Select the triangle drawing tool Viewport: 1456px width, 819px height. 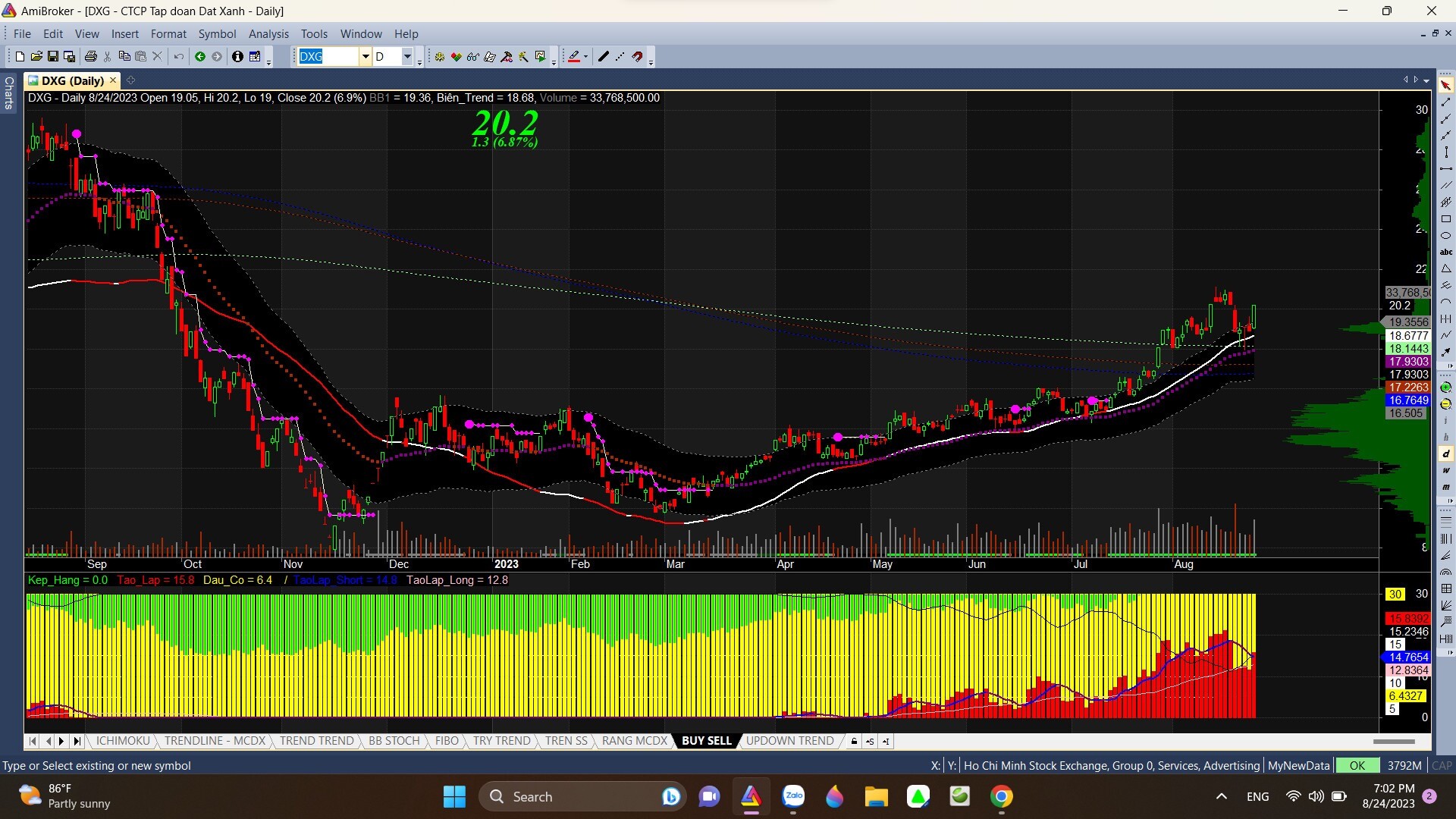pos(1446,268)
